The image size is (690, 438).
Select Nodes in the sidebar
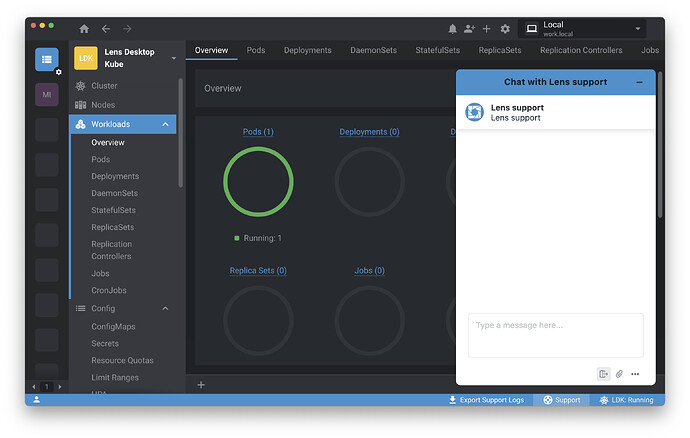coord(104,105)
